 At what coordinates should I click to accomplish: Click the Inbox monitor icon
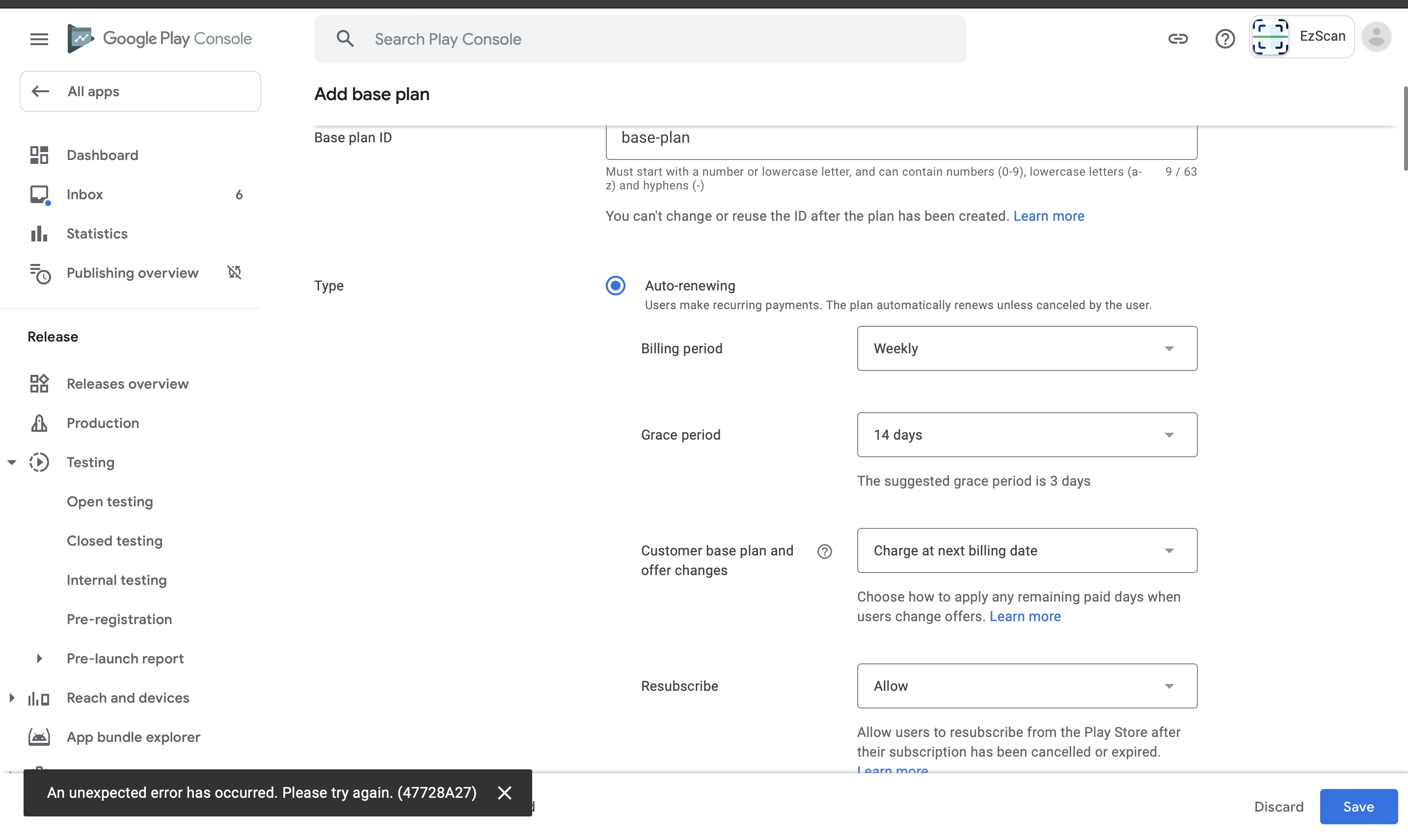point(39,194)
